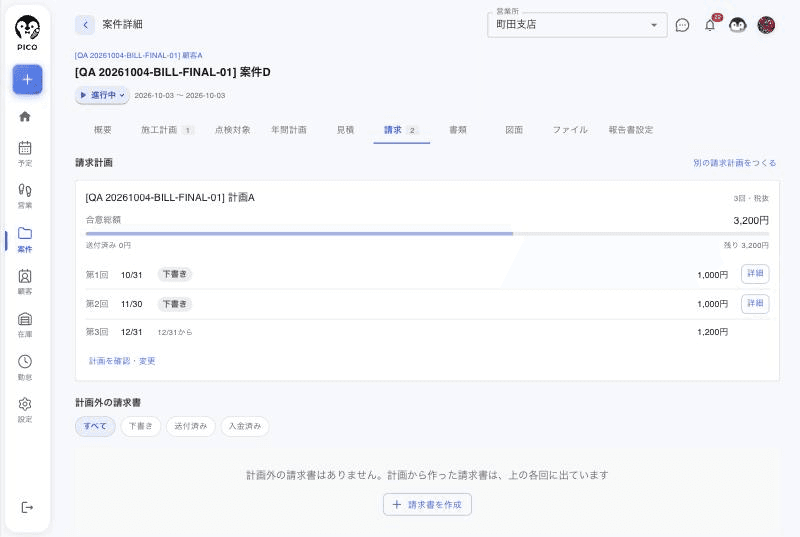Viewport: 800px width, 537px height.
Task: Select the 請求 tab
Action: 401,130
